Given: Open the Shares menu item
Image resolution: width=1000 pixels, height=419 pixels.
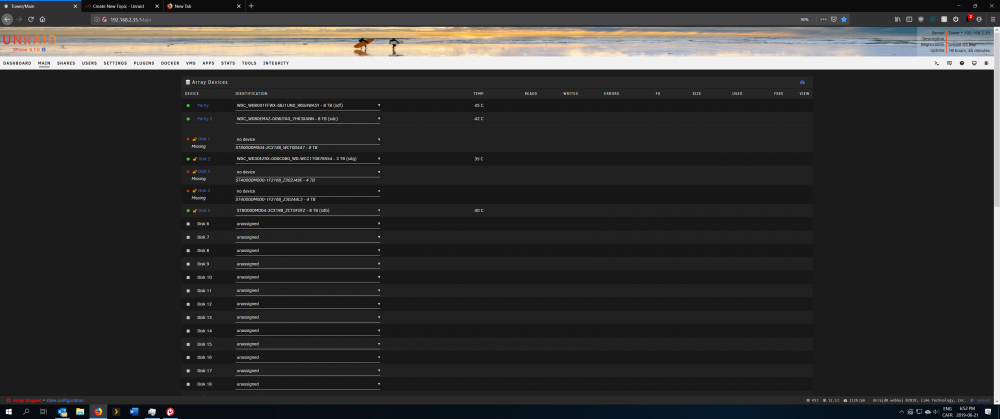Looking at the screenshot, I should [x=66, y=63].
